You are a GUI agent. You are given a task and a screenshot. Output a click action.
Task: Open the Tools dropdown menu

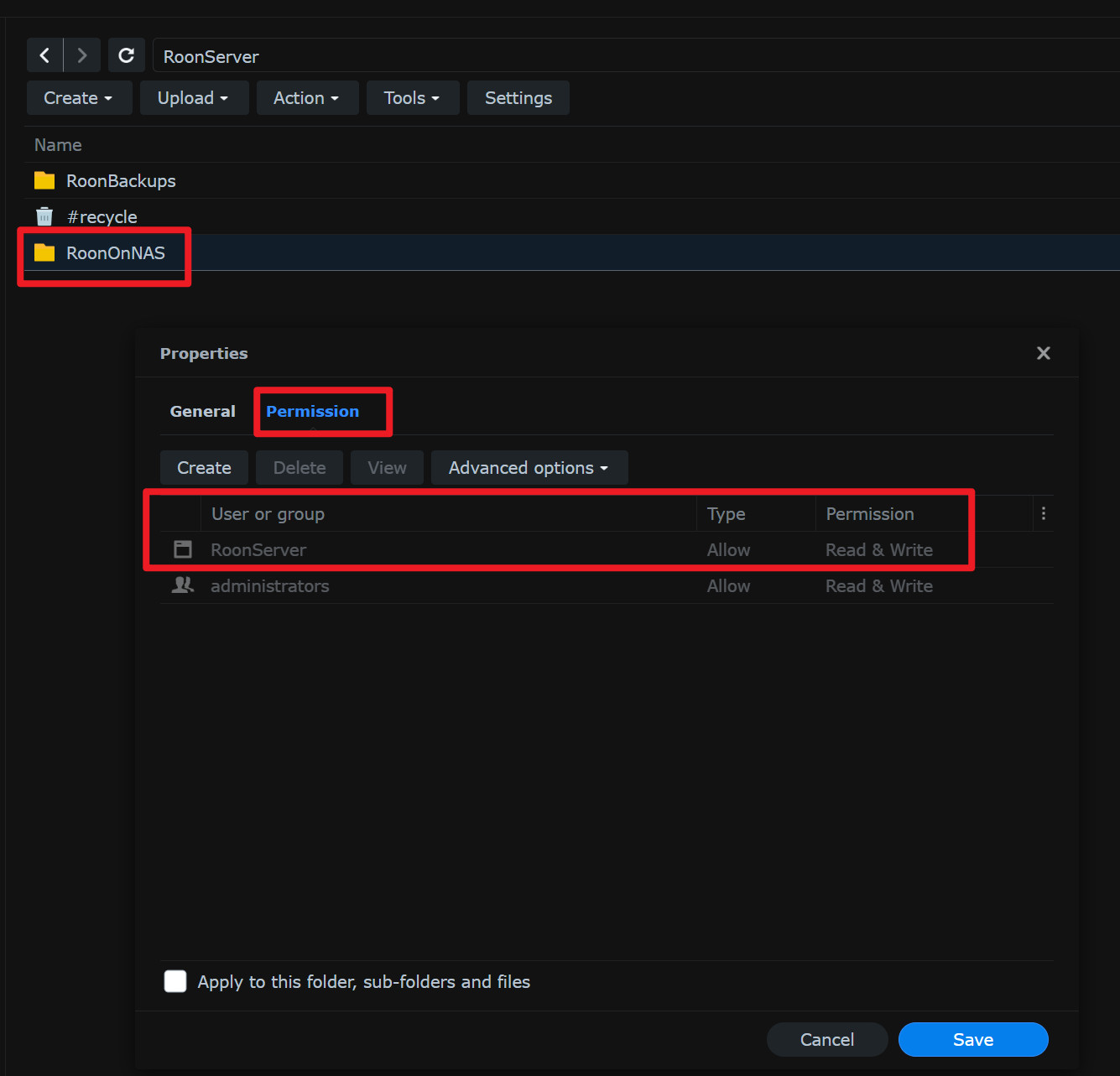point(412,98)
